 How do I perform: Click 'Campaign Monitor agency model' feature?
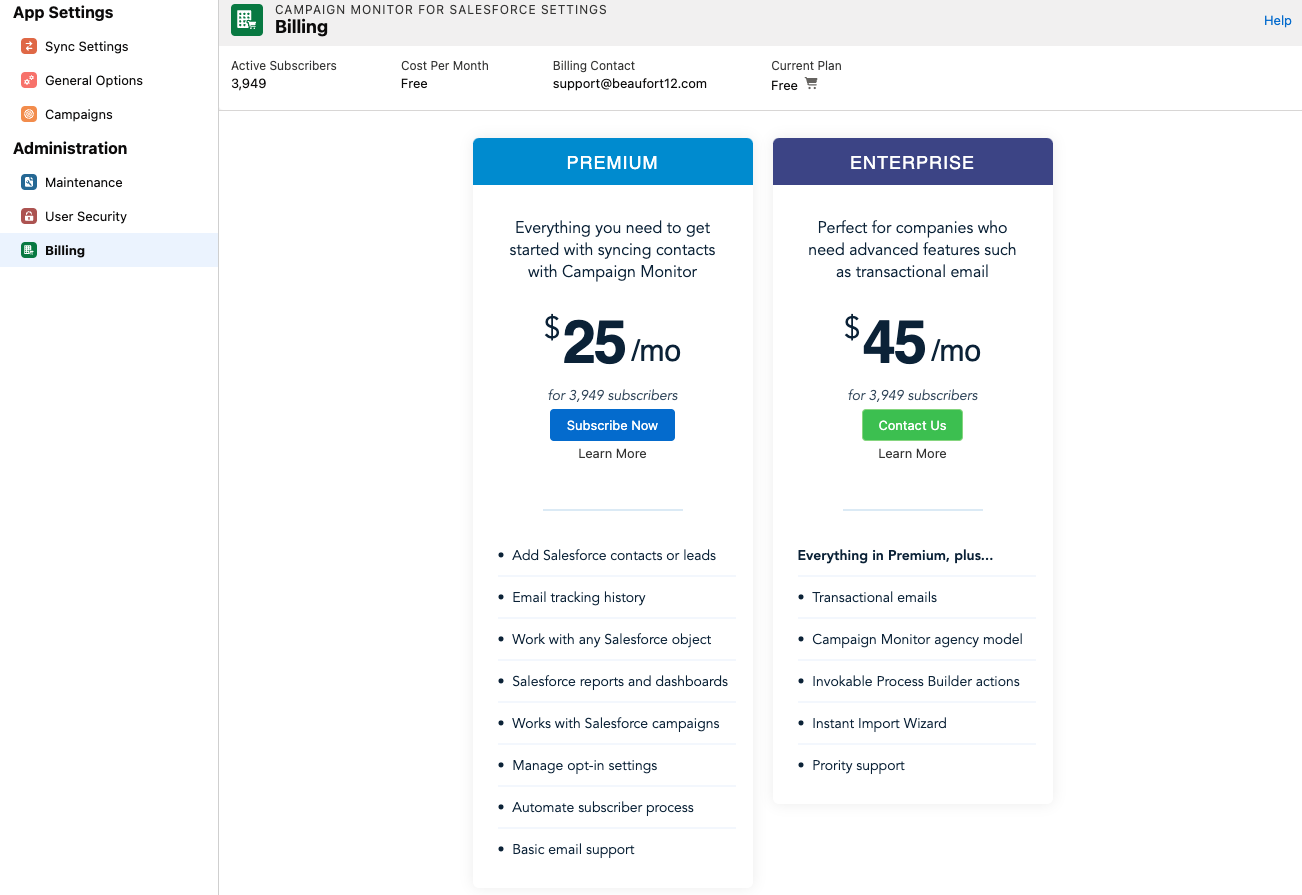[x=917, y=639]
